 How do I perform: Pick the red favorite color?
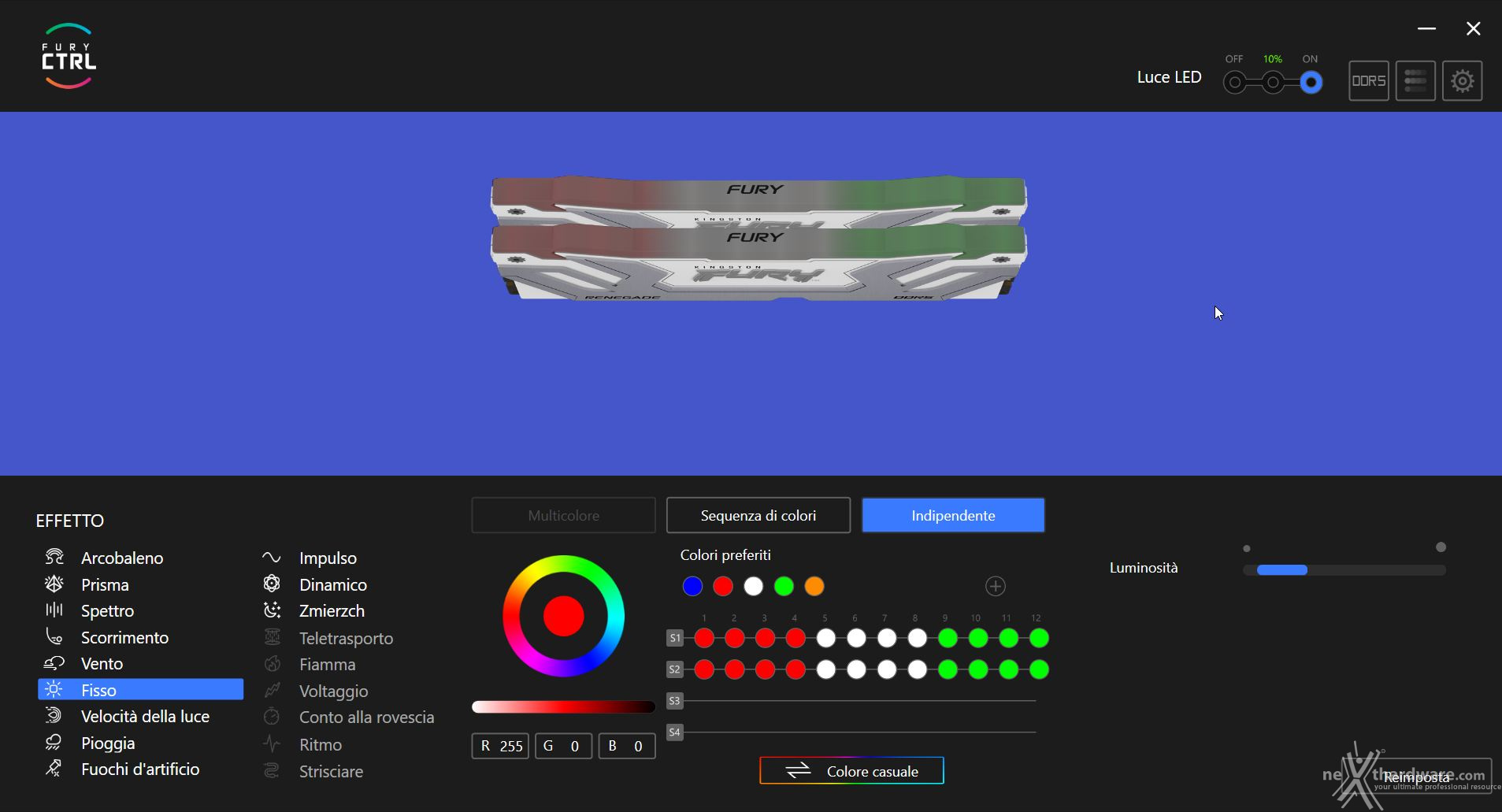(x=723, y=586)
